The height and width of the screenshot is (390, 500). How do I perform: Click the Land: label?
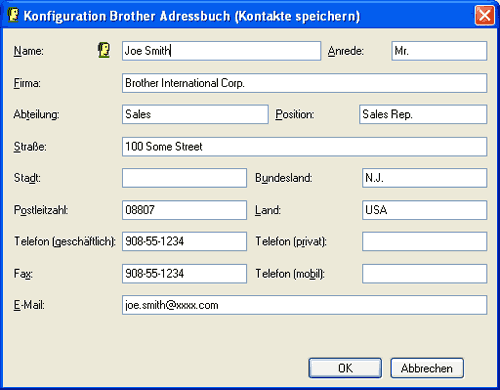(x=268, y=210)
